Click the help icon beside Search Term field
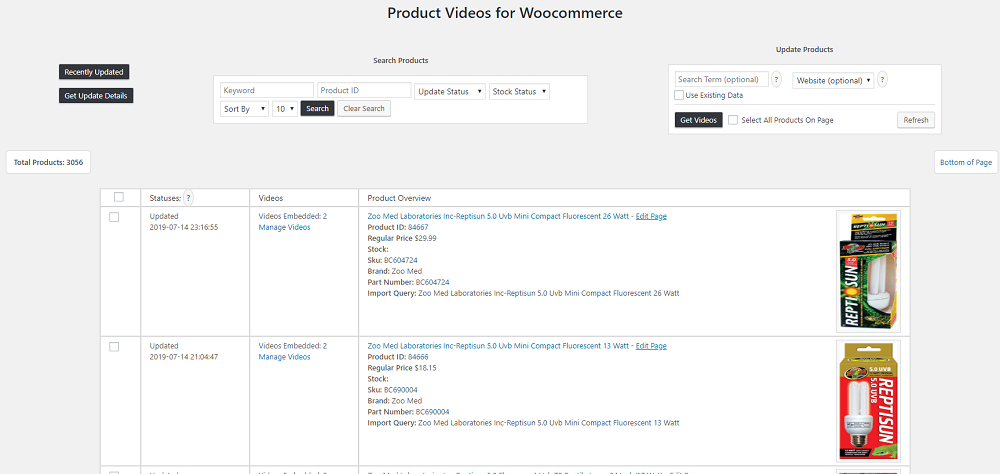 777,80
